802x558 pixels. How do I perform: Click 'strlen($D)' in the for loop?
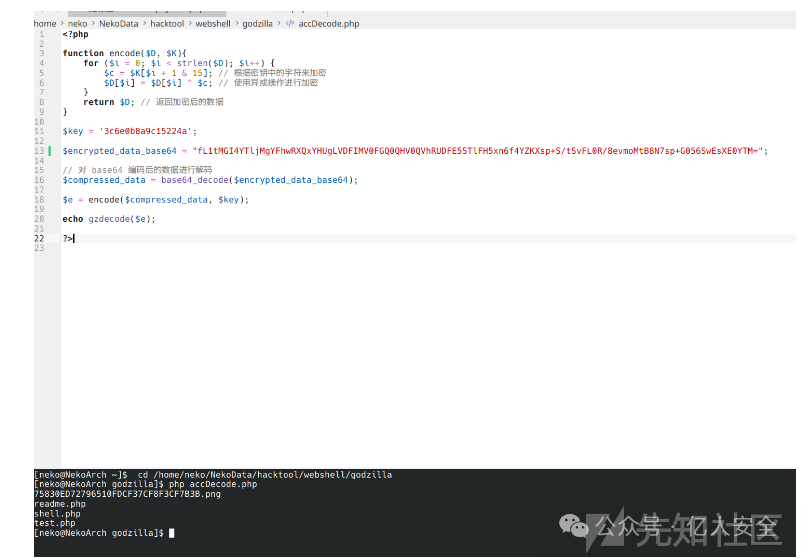coord(202,63)
